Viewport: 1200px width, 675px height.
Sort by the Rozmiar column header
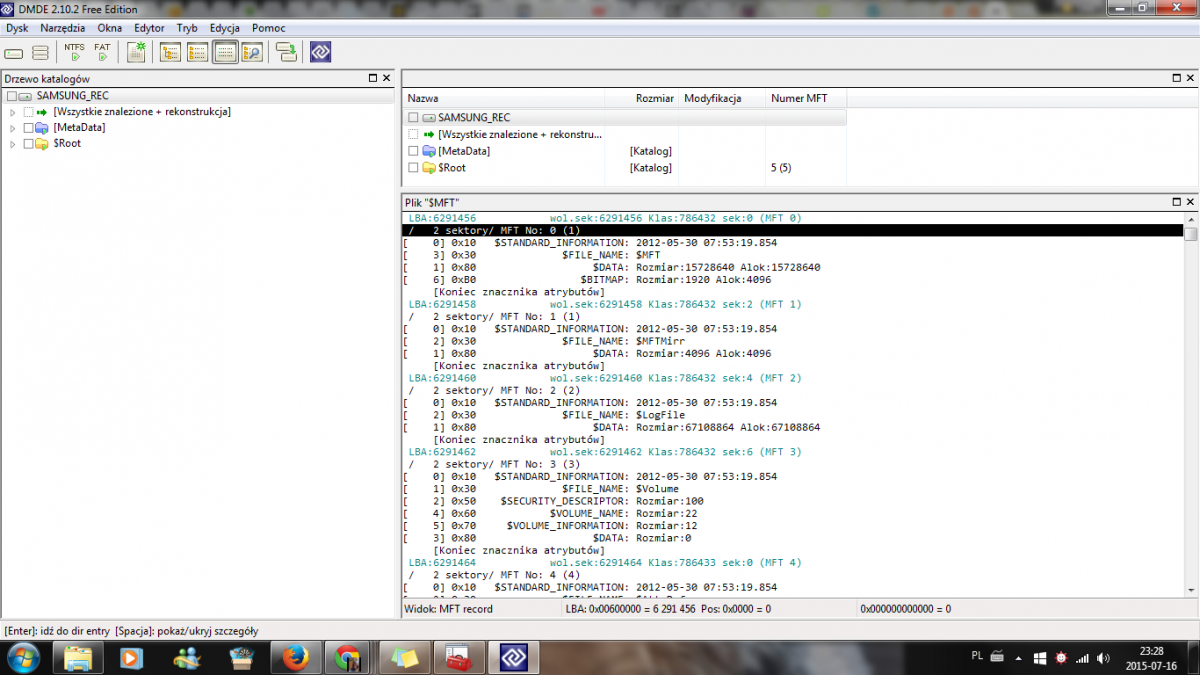(x=643, y=99)
